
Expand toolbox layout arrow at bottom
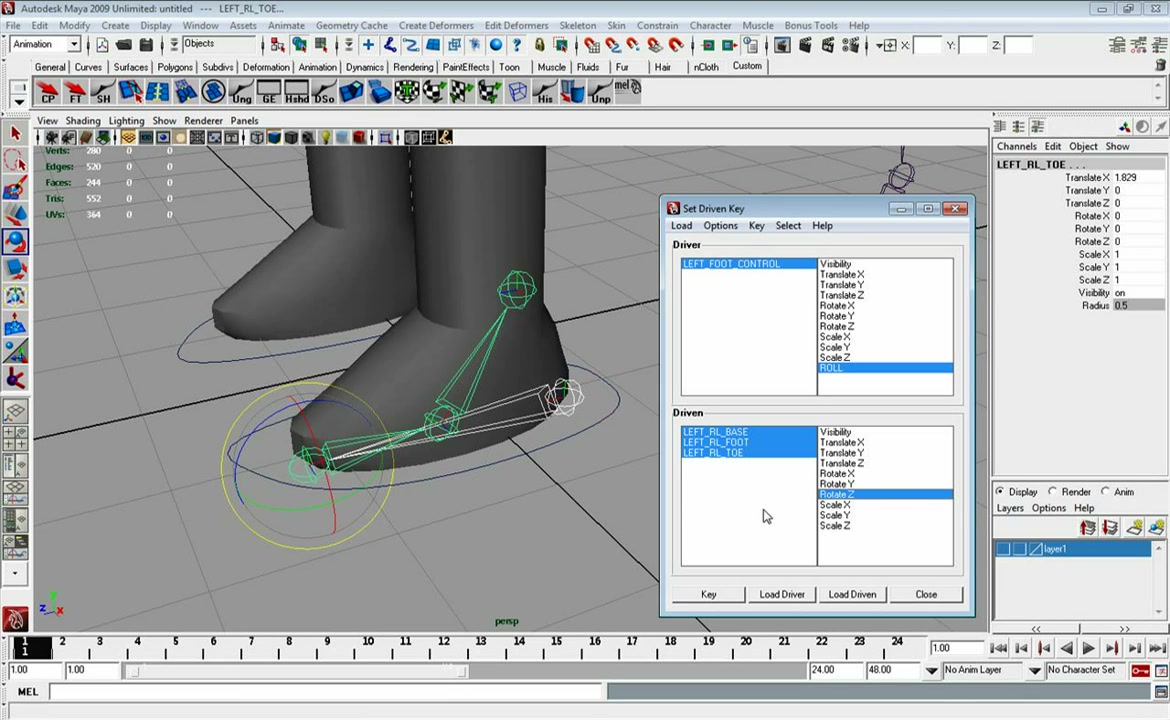point(15,574)
